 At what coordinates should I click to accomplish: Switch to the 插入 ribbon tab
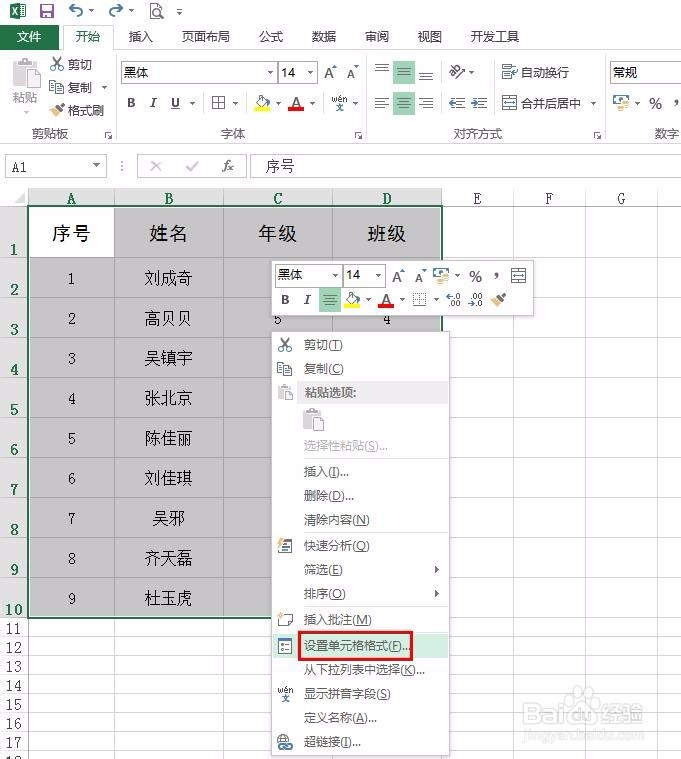click(140, 37)
